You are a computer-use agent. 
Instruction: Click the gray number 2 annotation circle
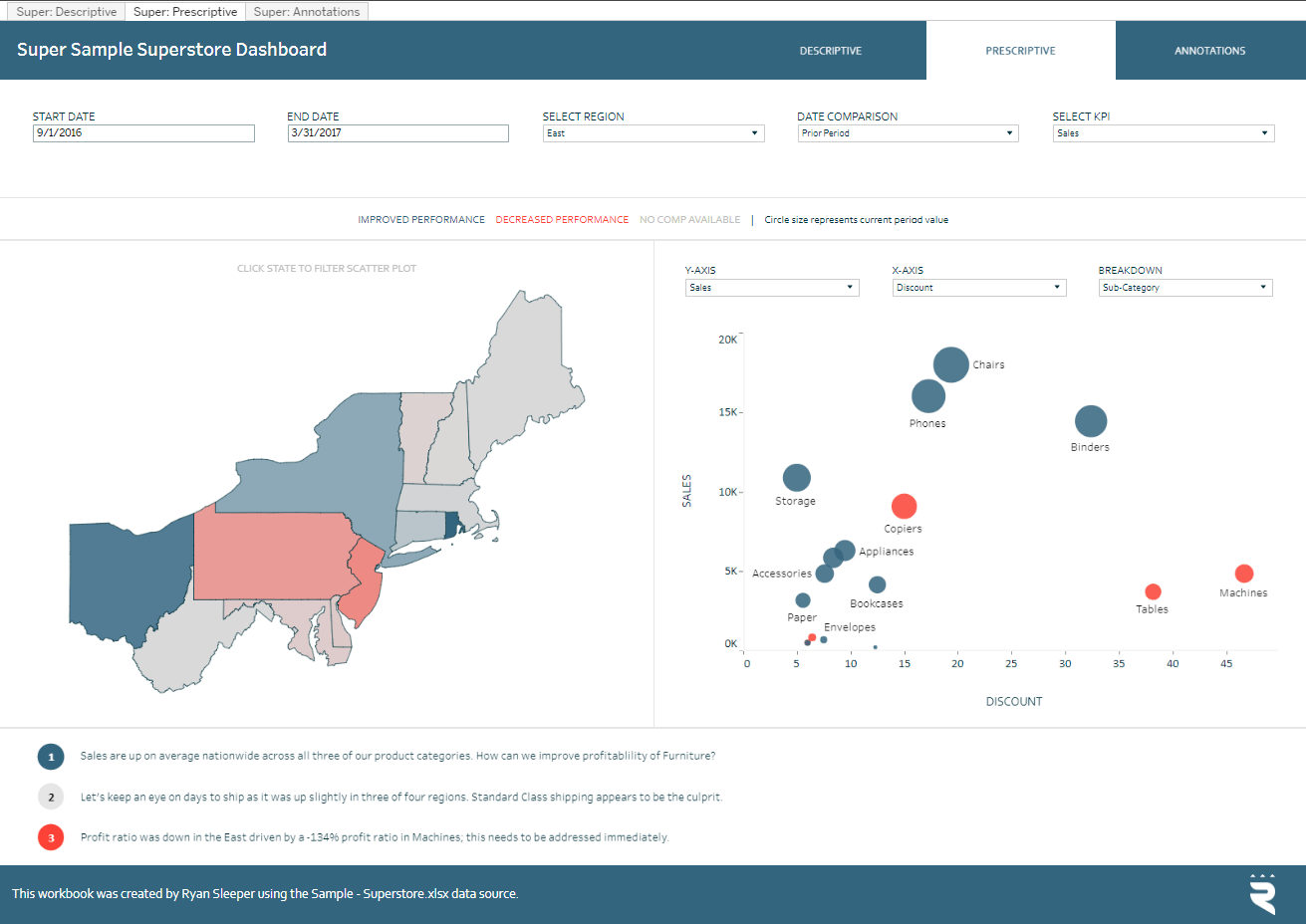point(51,797)
